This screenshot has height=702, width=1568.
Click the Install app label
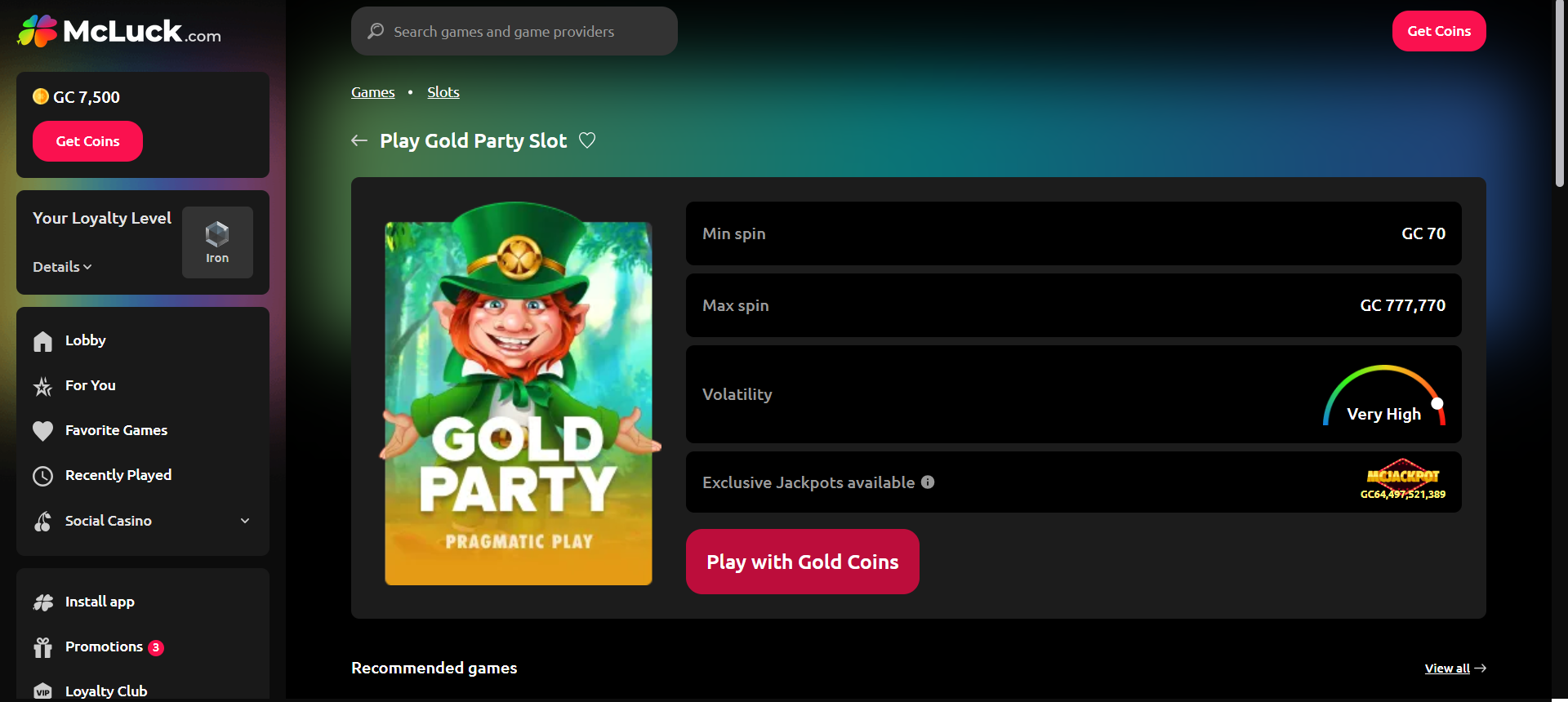pyautogui.click(x=100, y=602)
